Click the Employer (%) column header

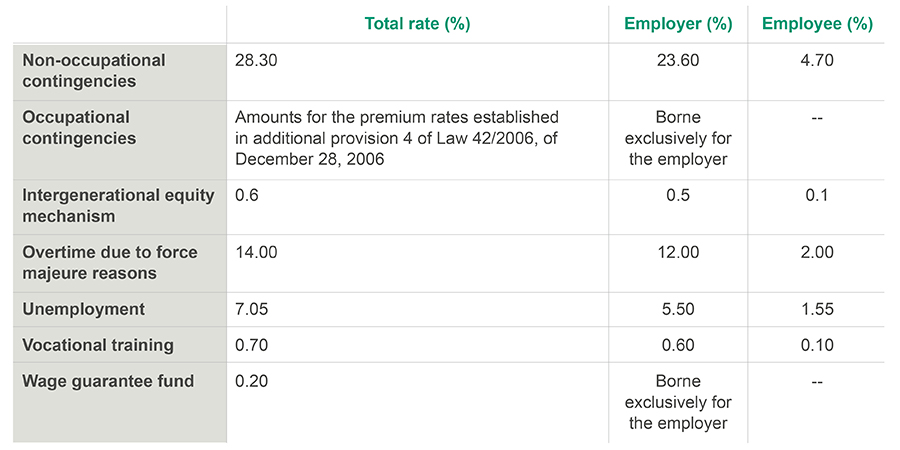click(x=678, y=24)
